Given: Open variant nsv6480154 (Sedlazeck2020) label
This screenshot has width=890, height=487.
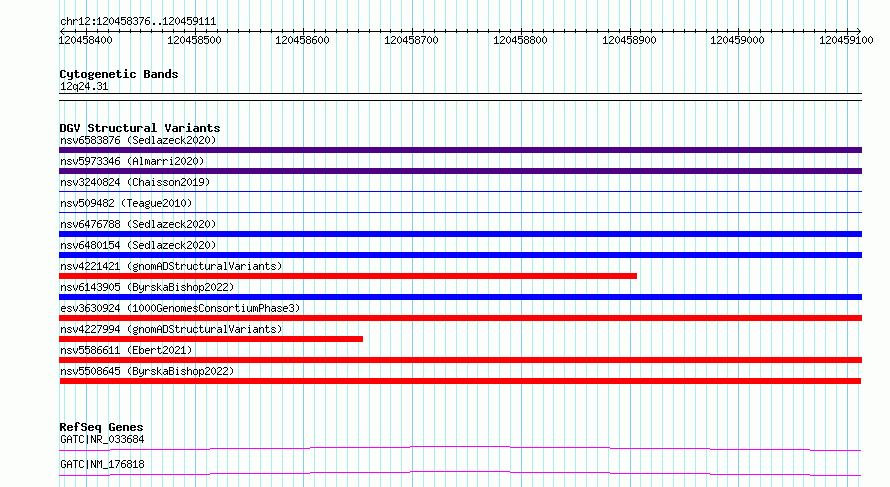Looking at the screenshot, I should pyautogui.click(x=138, y=245).
